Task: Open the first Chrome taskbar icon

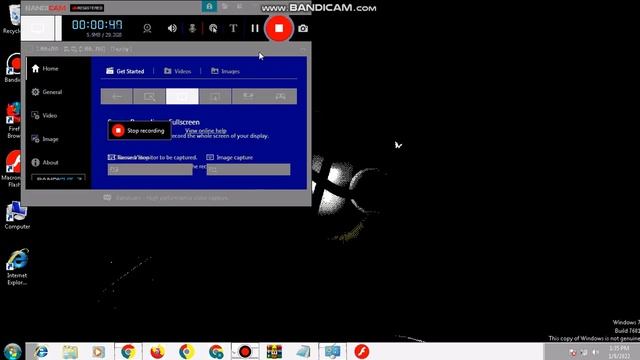Action: tap(128, 351)
